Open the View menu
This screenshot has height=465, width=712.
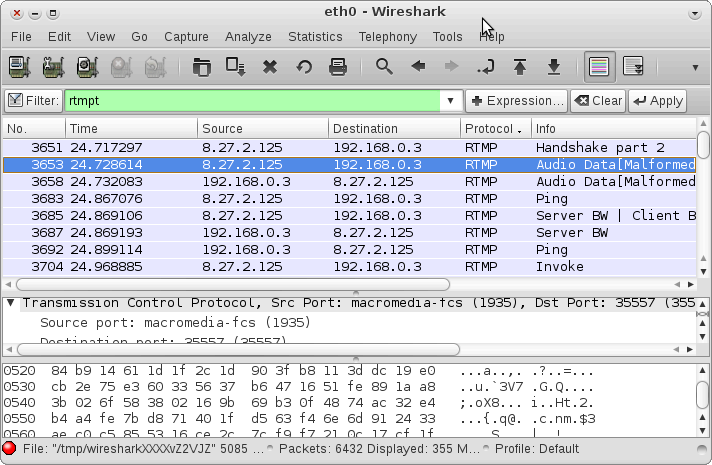(101, 36)
